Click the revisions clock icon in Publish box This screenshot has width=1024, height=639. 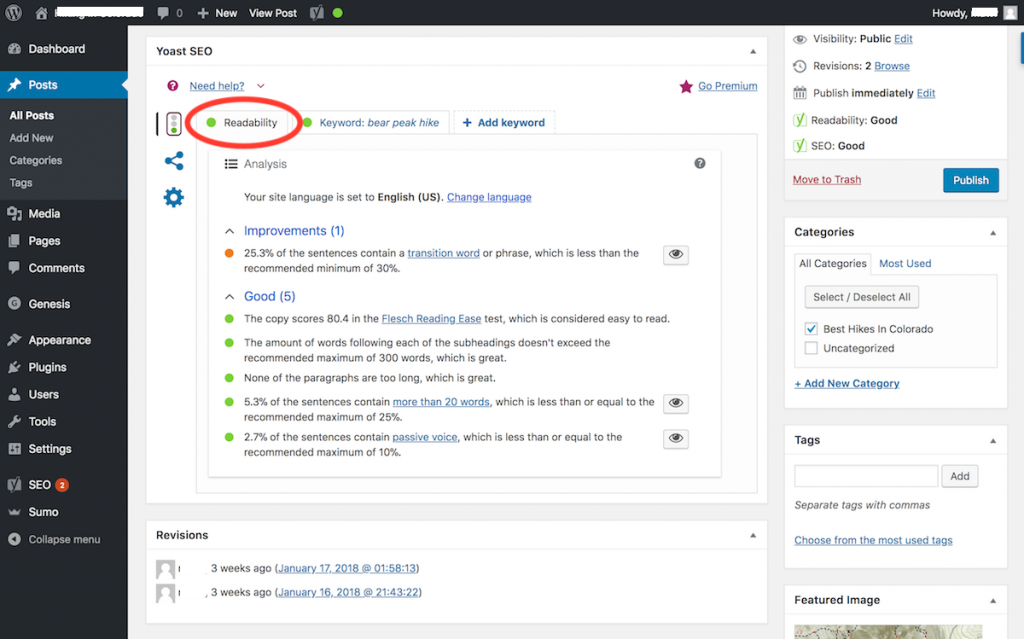(x=799, y=66)
